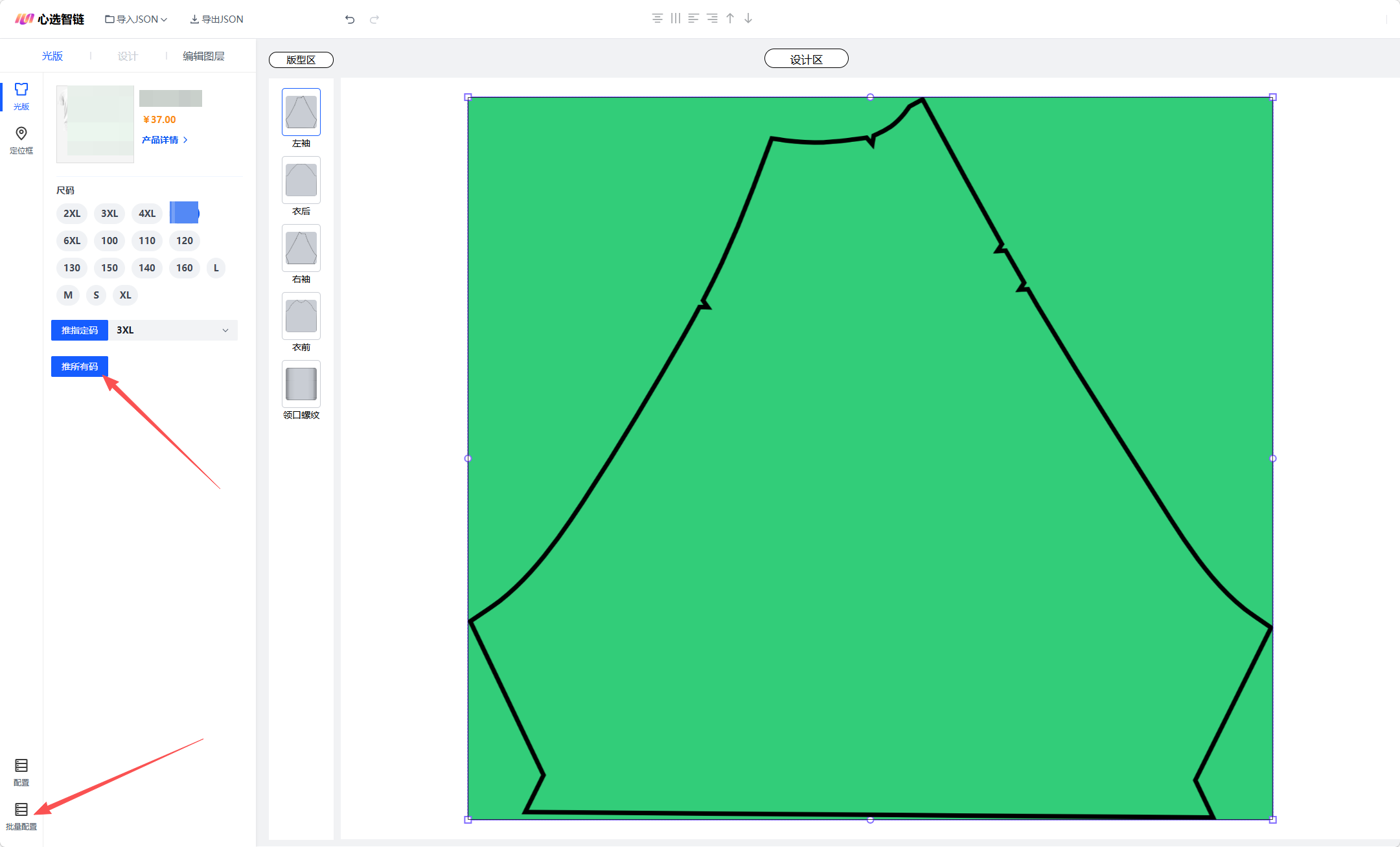The image size is (1400, 847).
Task: Click the align right toolbar icon
Action: [712, 18]
